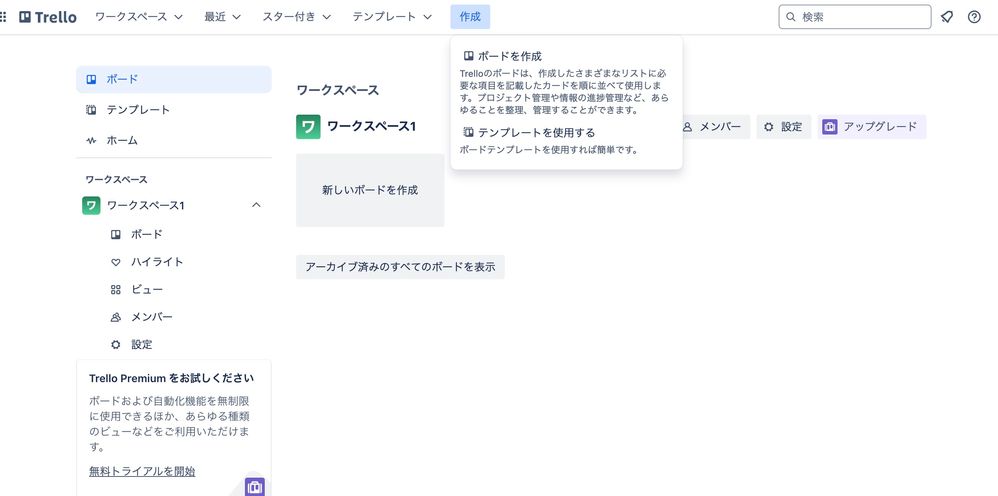Image resolution: width=998 pixels, height=496 pixels.
Task: Open the テンプレート dropdown in top bar
Action: point(392,17)
